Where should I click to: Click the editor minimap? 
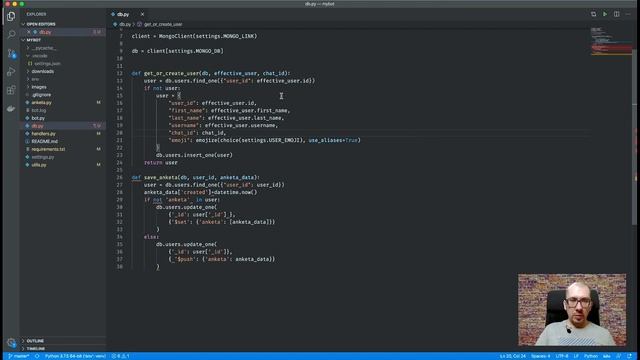[x=611, y=41]
